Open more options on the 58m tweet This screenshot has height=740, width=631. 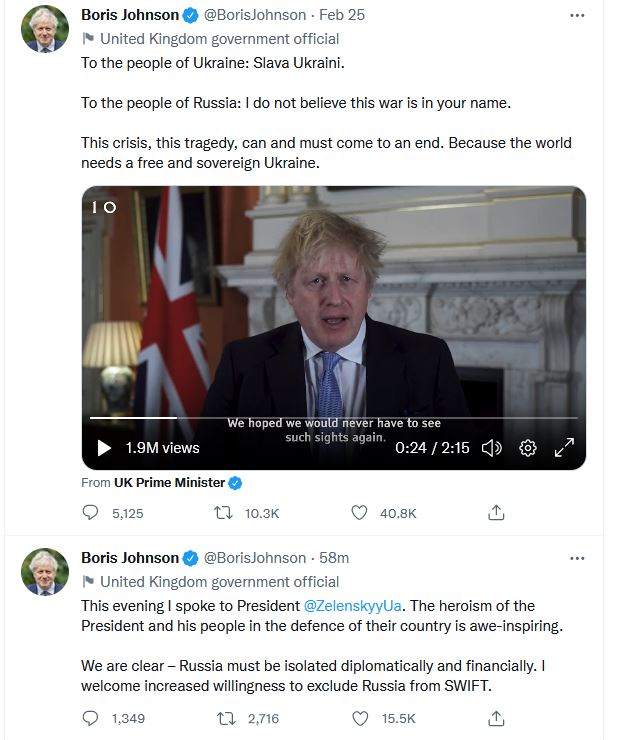(x=577, y=558)
